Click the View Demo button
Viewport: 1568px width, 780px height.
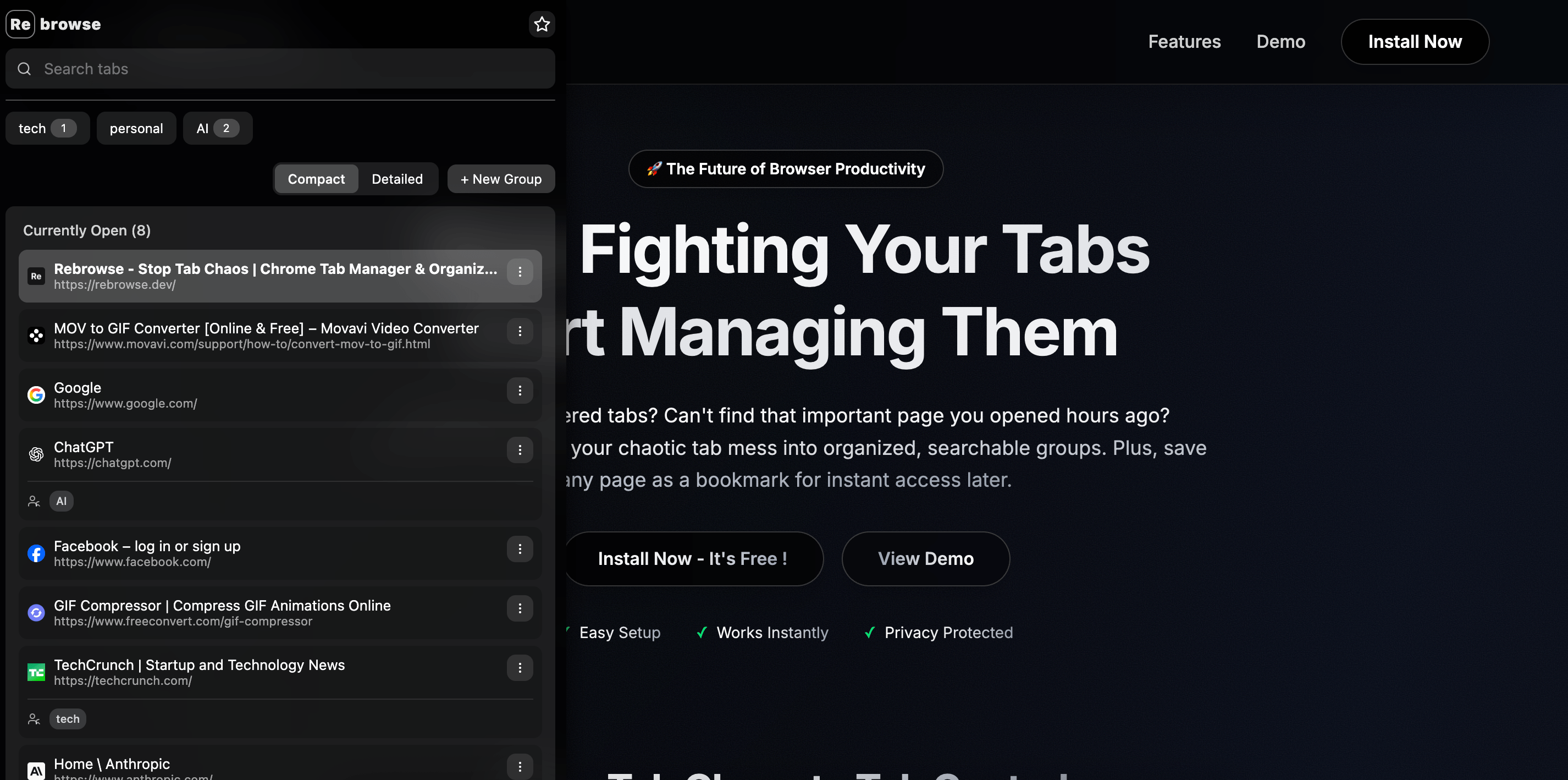[x=925, y=558]
